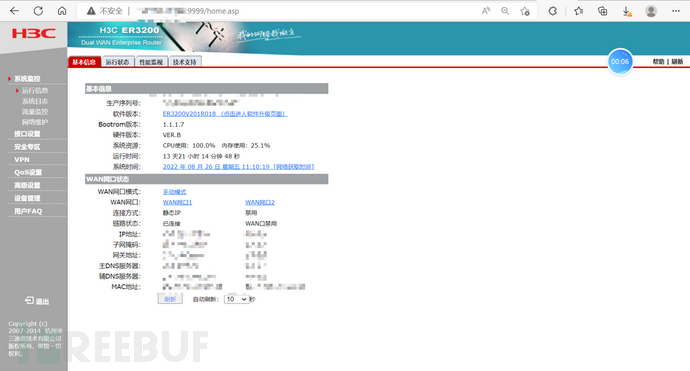Open the browser profile avatar
690x371 pixels.
click(651, 11)
